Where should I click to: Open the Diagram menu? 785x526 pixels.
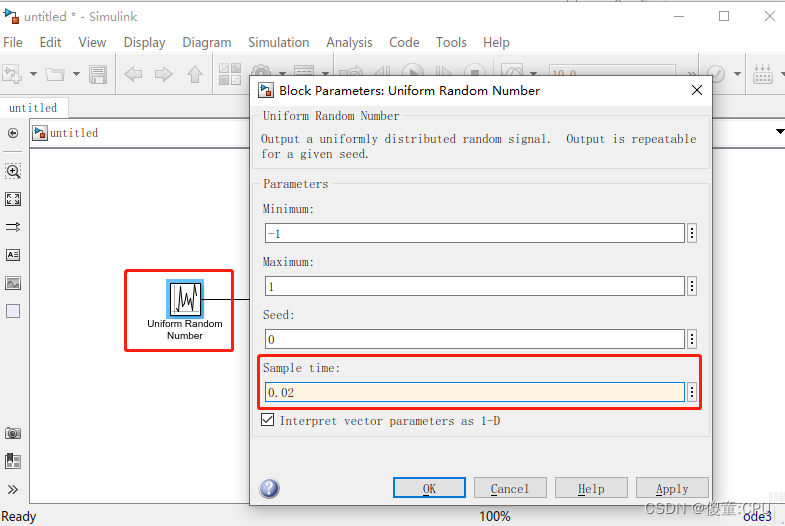[207, 43]
